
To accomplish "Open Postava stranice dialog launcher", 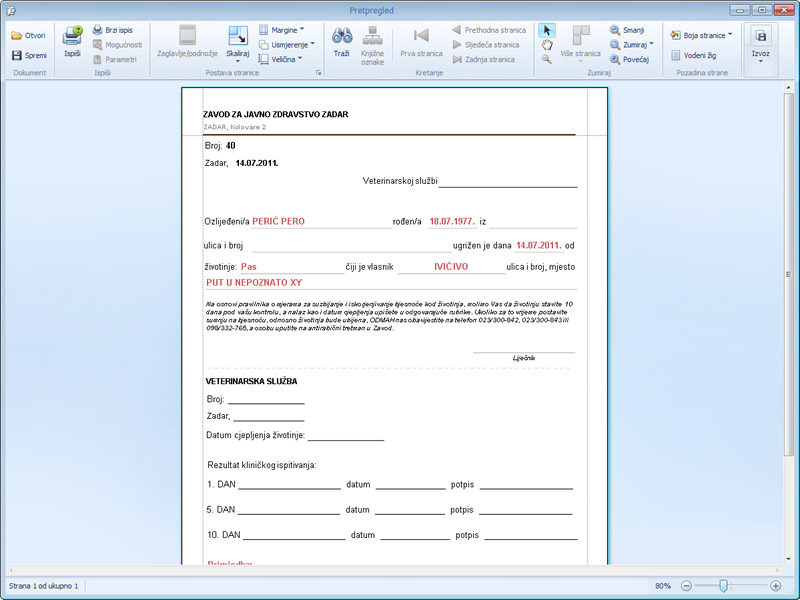I will 319,73.
